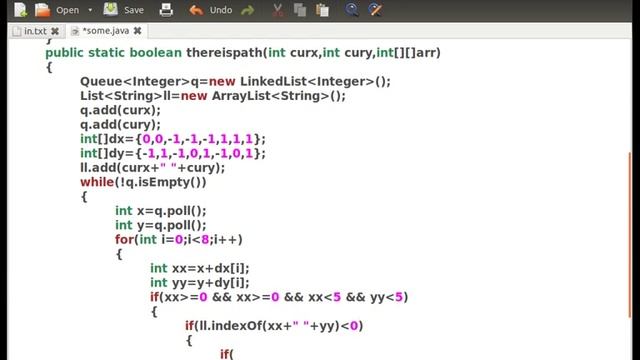This screenshot has height=360, width=640.
Task: Close the in.txt tab
Action: tap(55, 31)
